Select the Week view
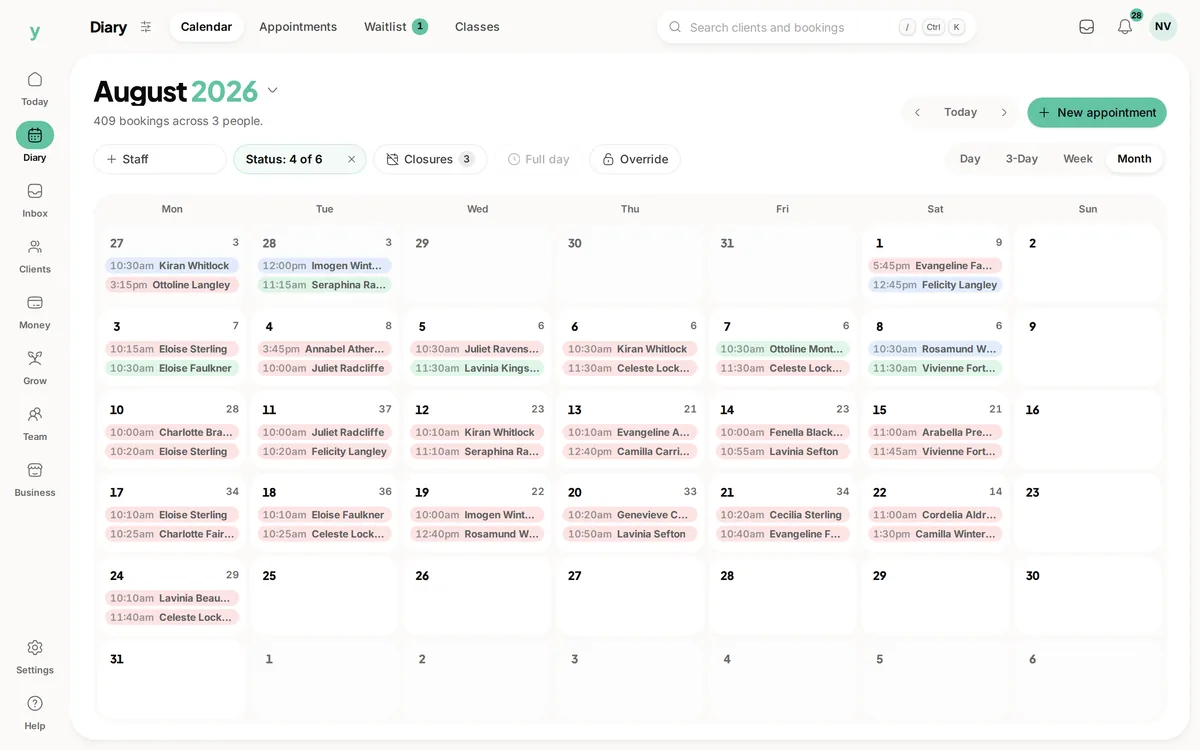 click(1078, 159)
